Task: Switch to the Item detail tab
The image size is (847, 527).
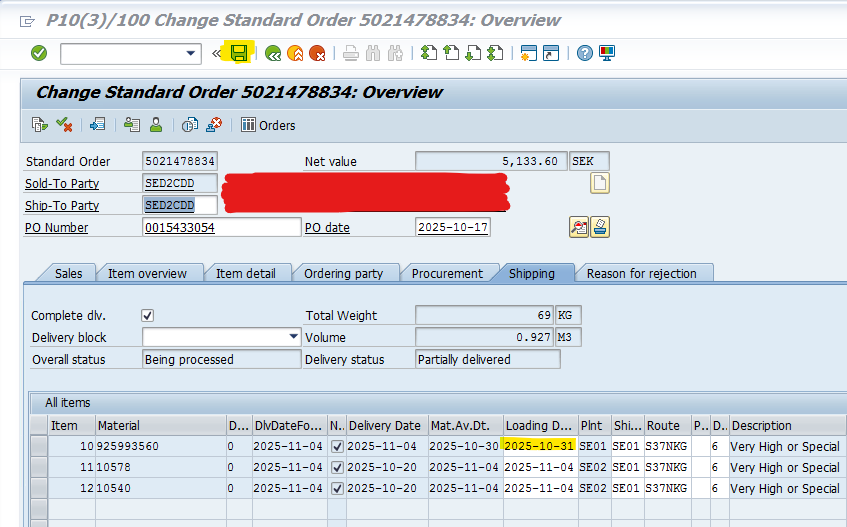Action: [x=246, y=274]
